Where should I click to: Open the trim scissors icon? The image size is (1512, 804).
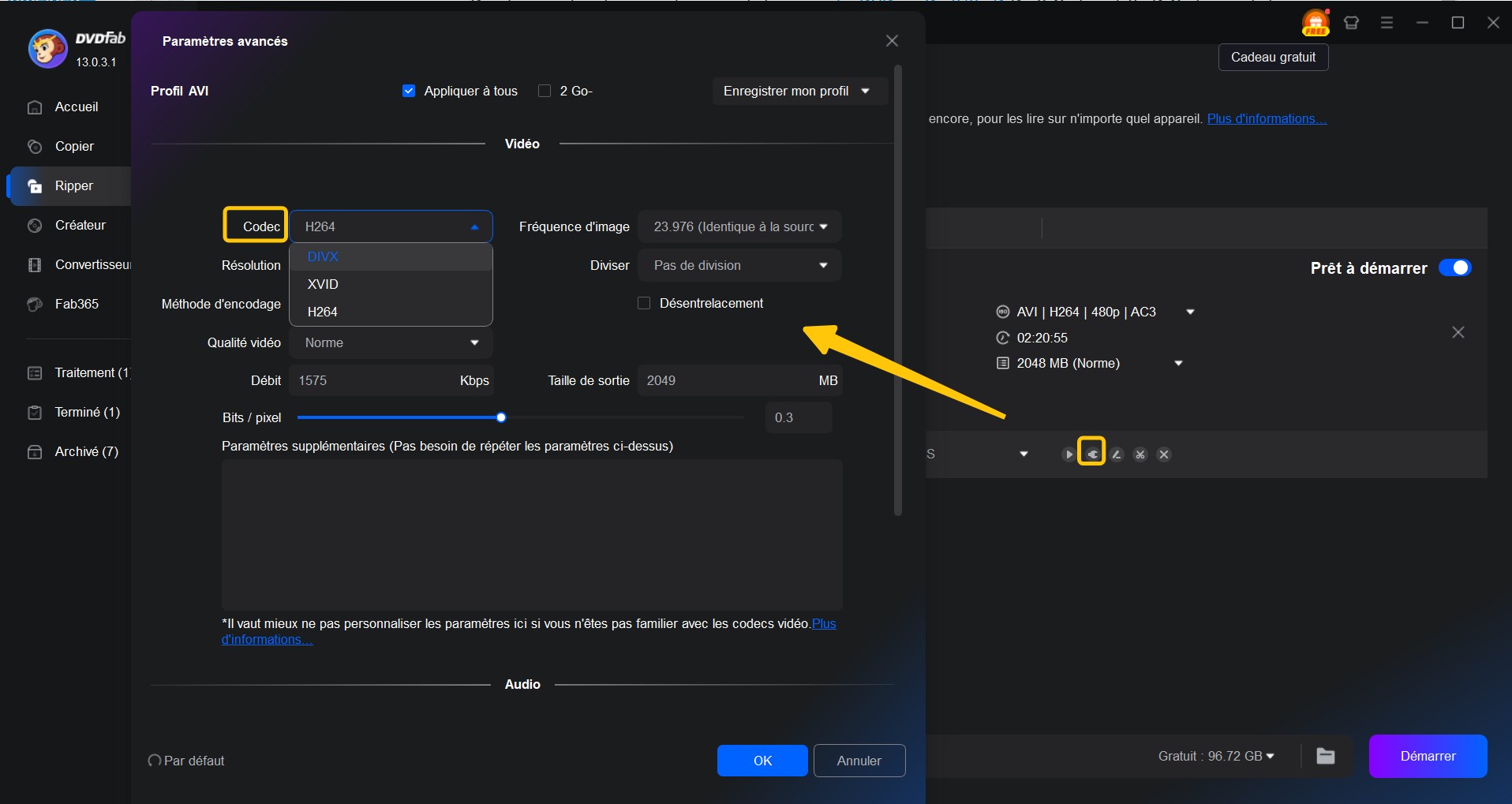tap(1140, 454)
